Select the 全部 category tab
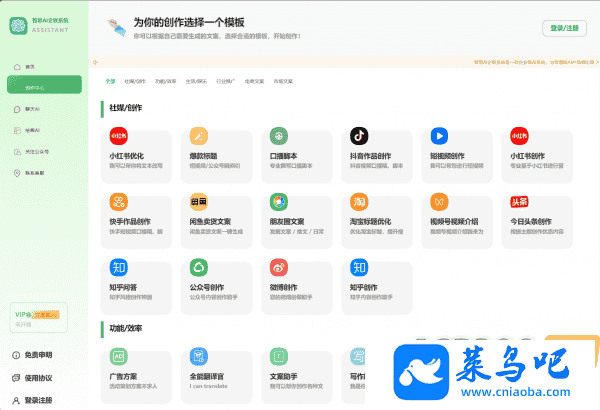The image size is (600, 410). tap(110, 80)
